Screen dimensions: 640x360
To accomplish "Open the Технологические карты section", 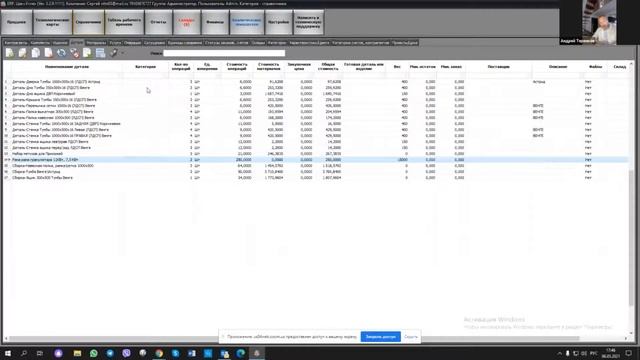I will point(53,22).
